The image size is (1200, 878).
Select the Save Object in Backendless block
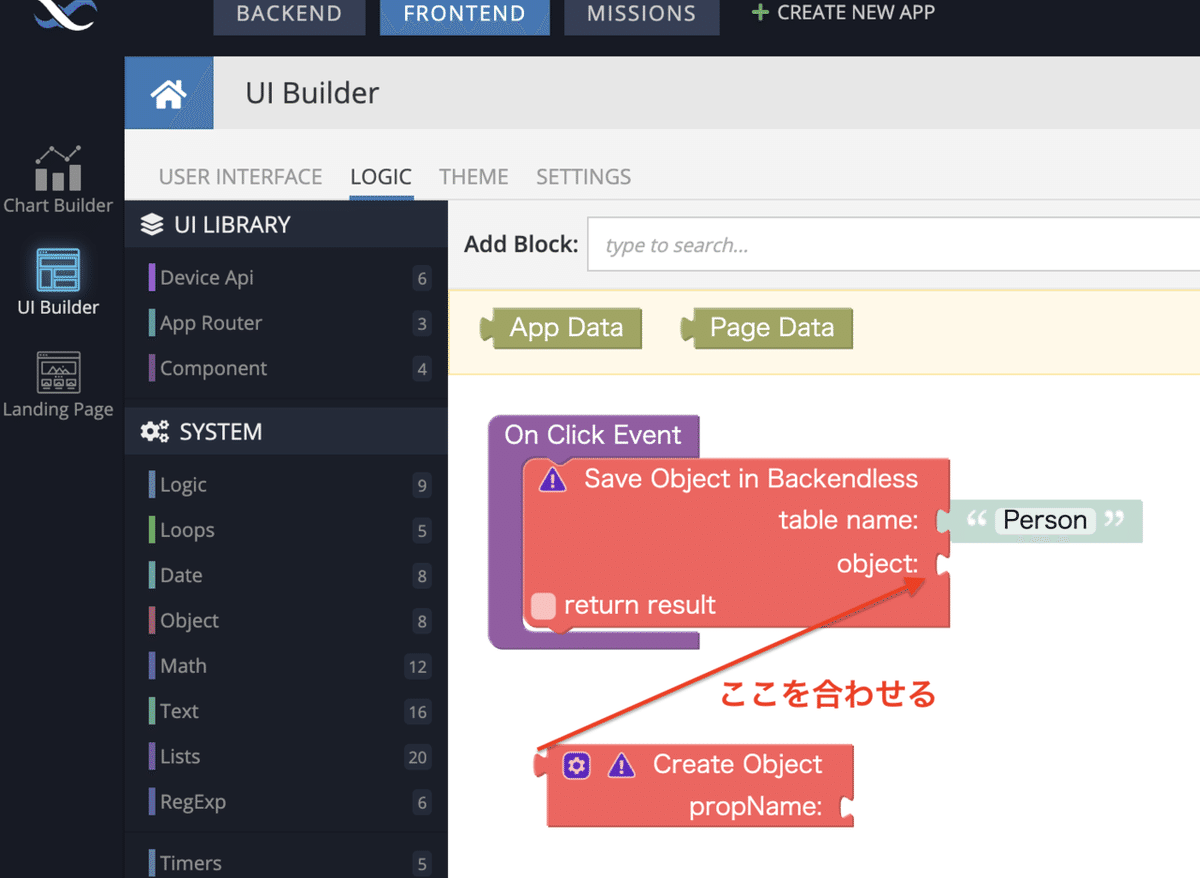click(x=737, y=543)
